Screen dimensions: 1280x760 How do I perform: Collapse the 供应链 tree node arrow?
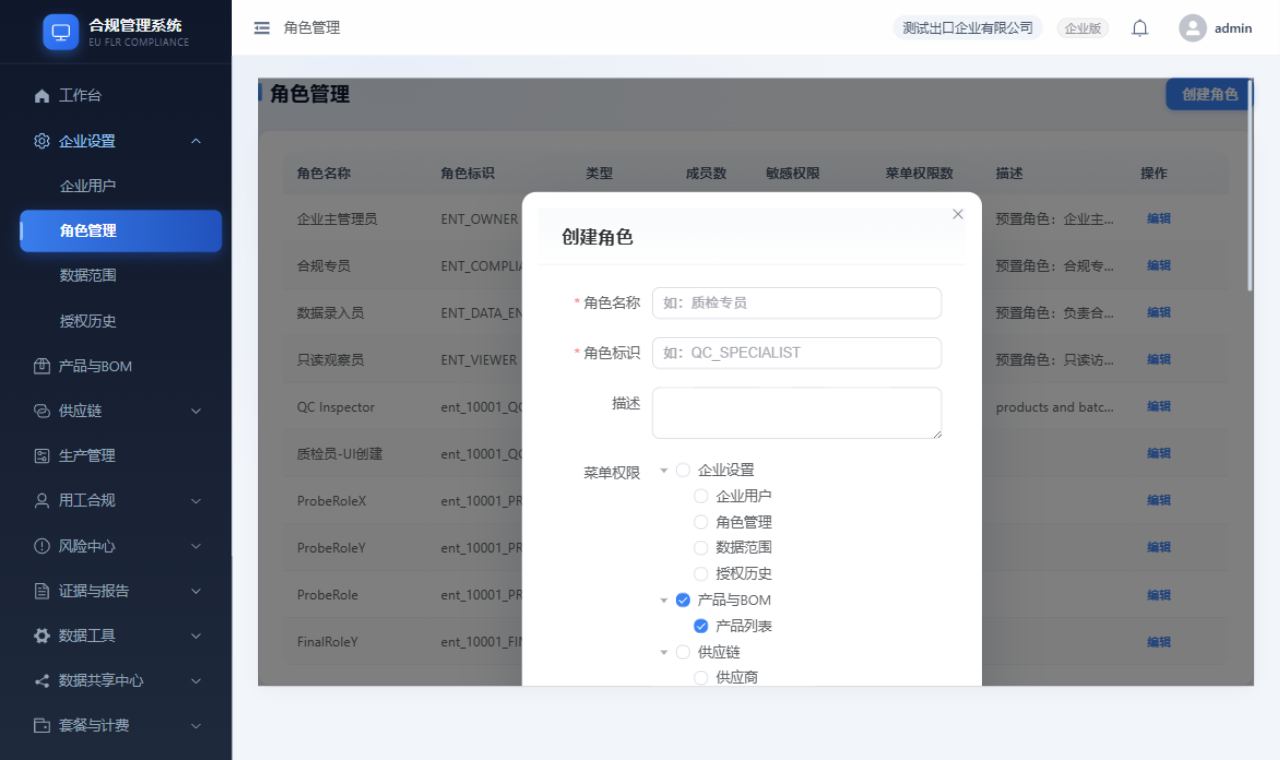(x=664, y=652)
